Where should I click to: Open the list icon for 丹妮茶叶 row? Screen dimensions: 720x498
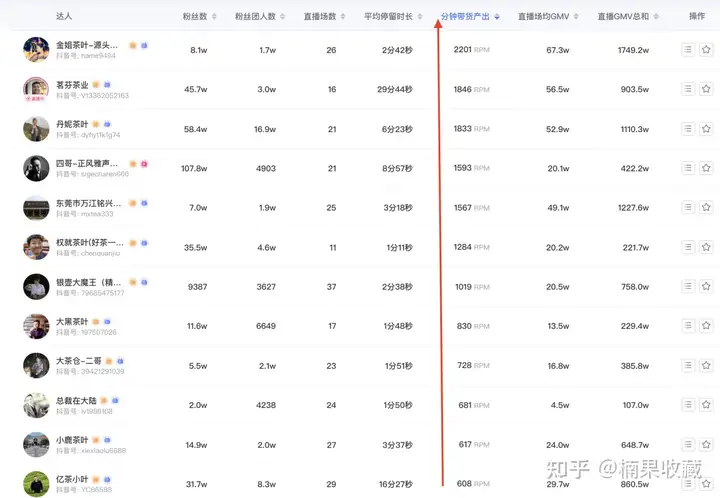point(687,129)
